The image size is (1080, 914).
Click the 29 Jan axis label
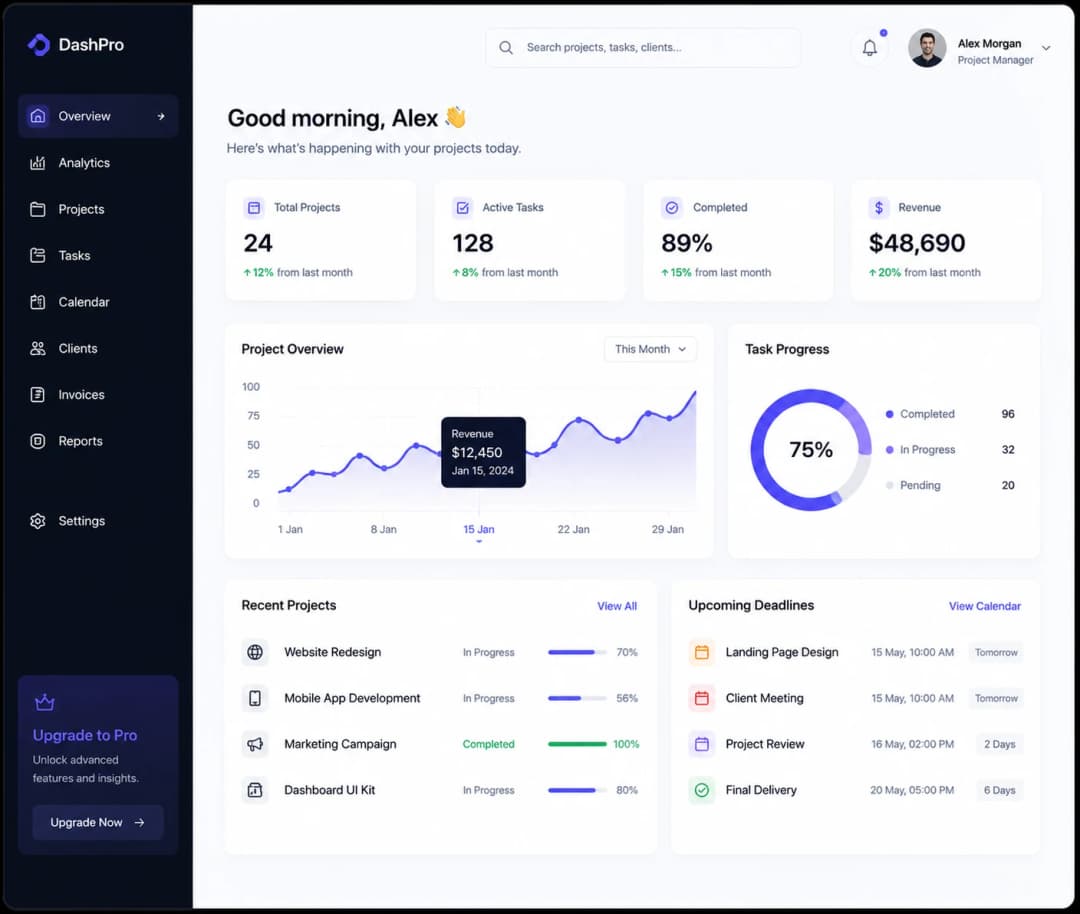[x=667, y=530]
